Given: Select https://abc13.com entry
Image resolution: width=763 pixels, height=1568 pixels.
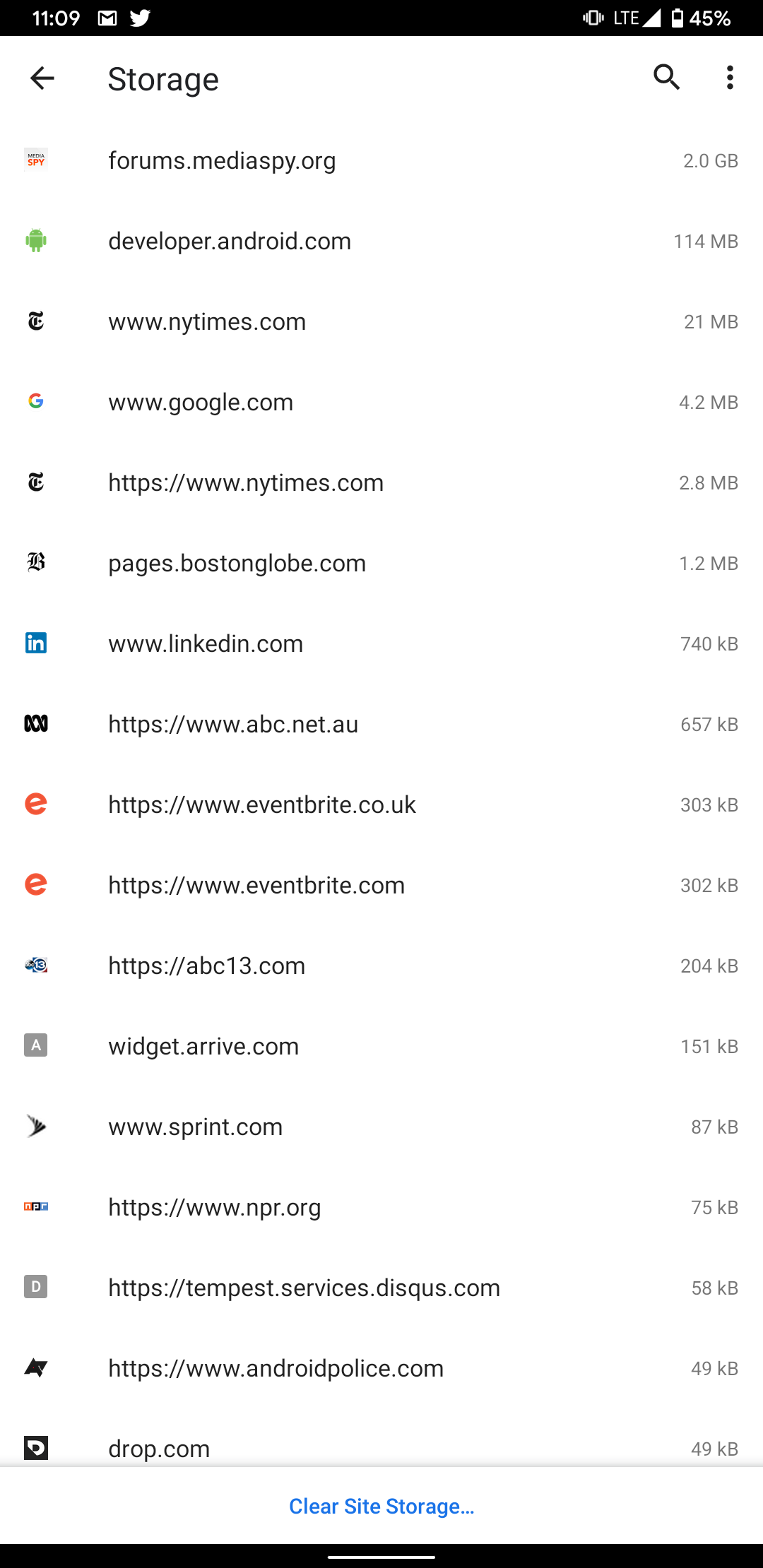Looking at the screenshot, I should pos(381,966).
